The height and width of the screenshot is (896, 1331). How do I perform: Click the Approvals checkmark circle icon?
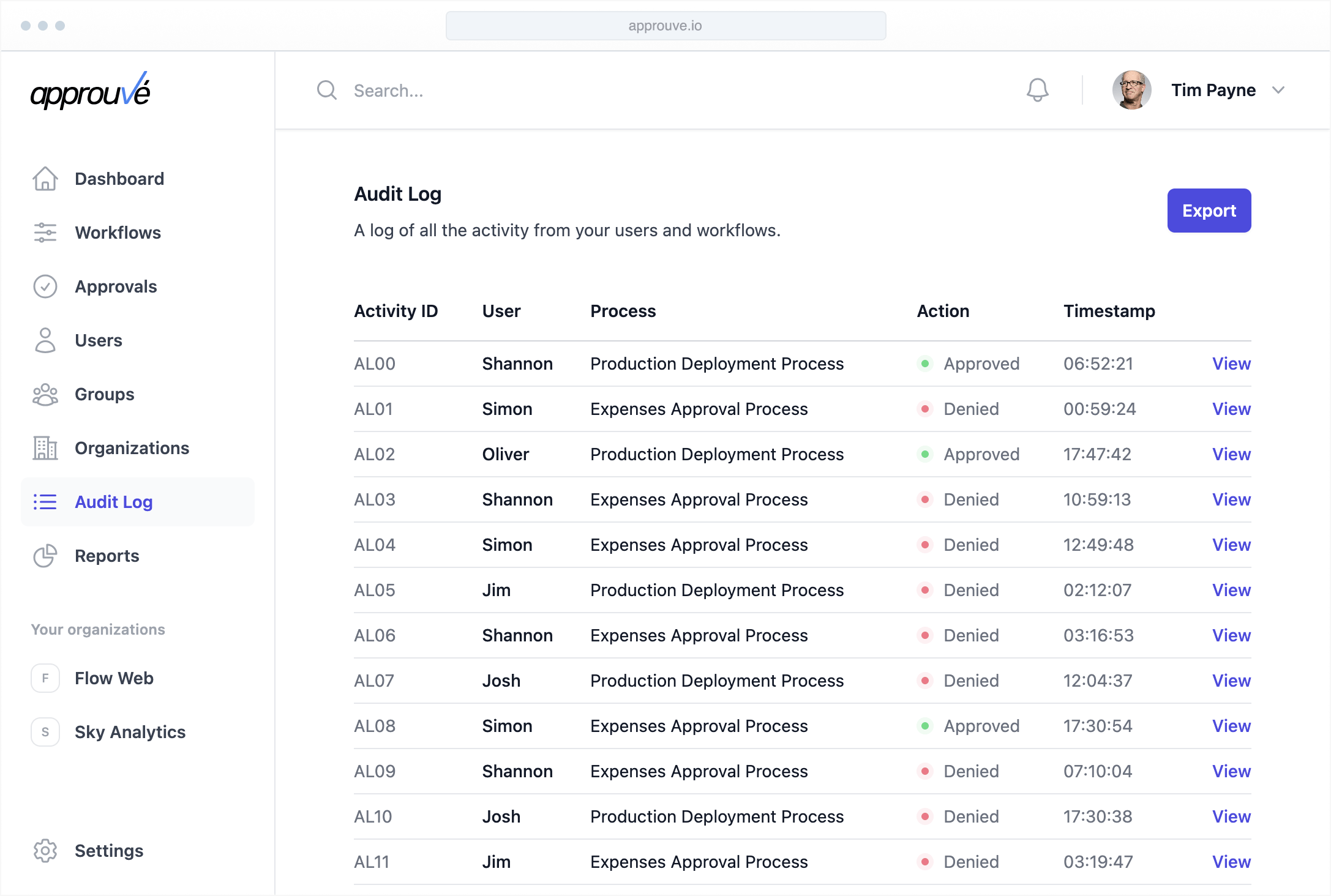click(x=45, y=286)
